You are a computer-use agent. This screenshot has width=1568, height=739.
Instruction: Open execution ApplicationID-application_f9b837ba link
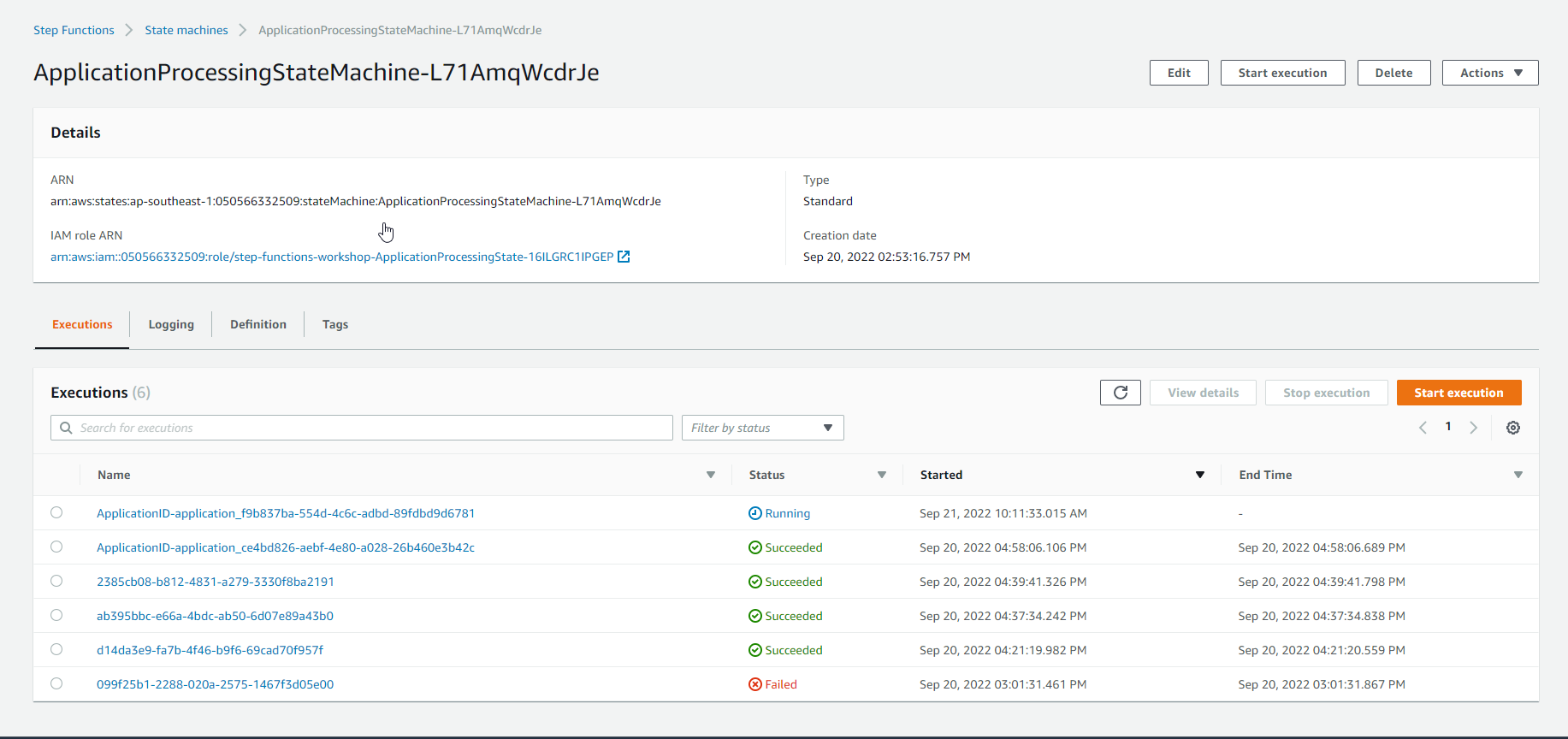[286, 513]
